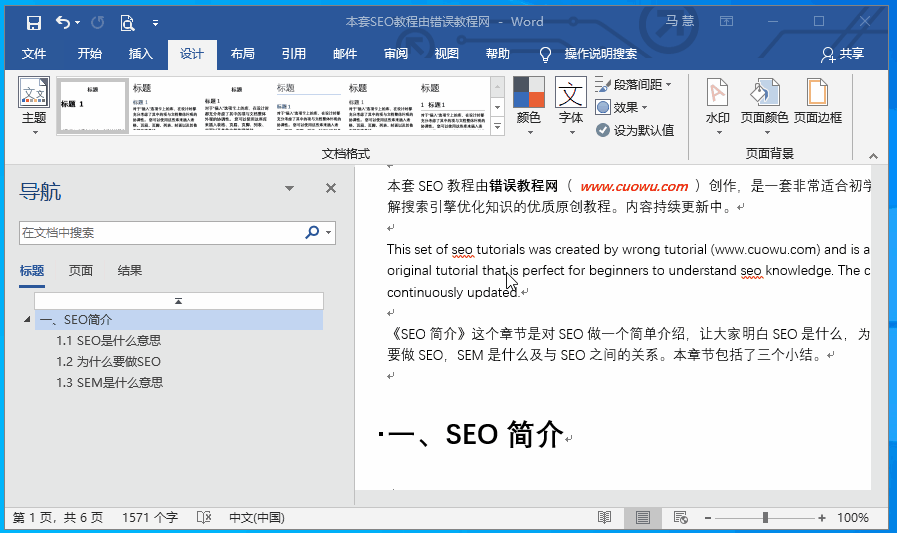The height and width of the screenshot is (533, 897).
Task: Collapse the ribbon with the chevron arrow
Action: (x=873, y=156)
